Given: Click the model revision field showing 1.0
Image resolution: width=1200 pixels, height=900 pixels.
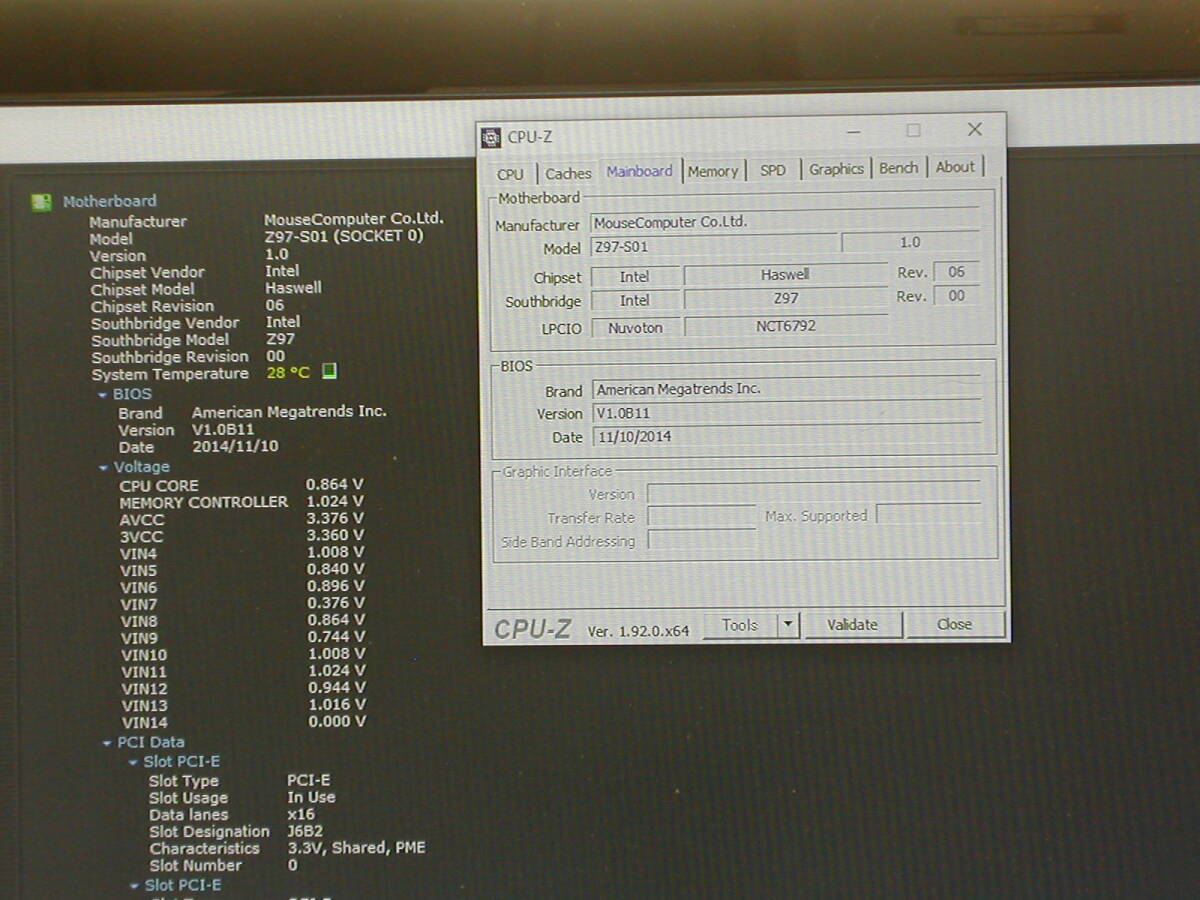Looking at the screenshot, I should (910, 243).
